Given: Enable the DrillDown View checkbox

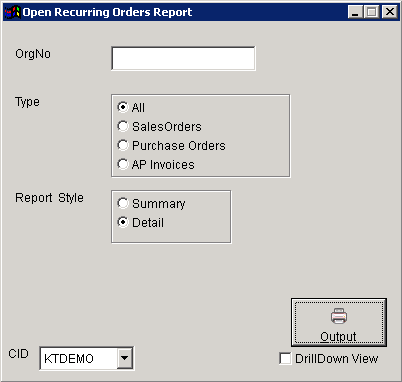Looking at the screenshot, I should (285, 359).
